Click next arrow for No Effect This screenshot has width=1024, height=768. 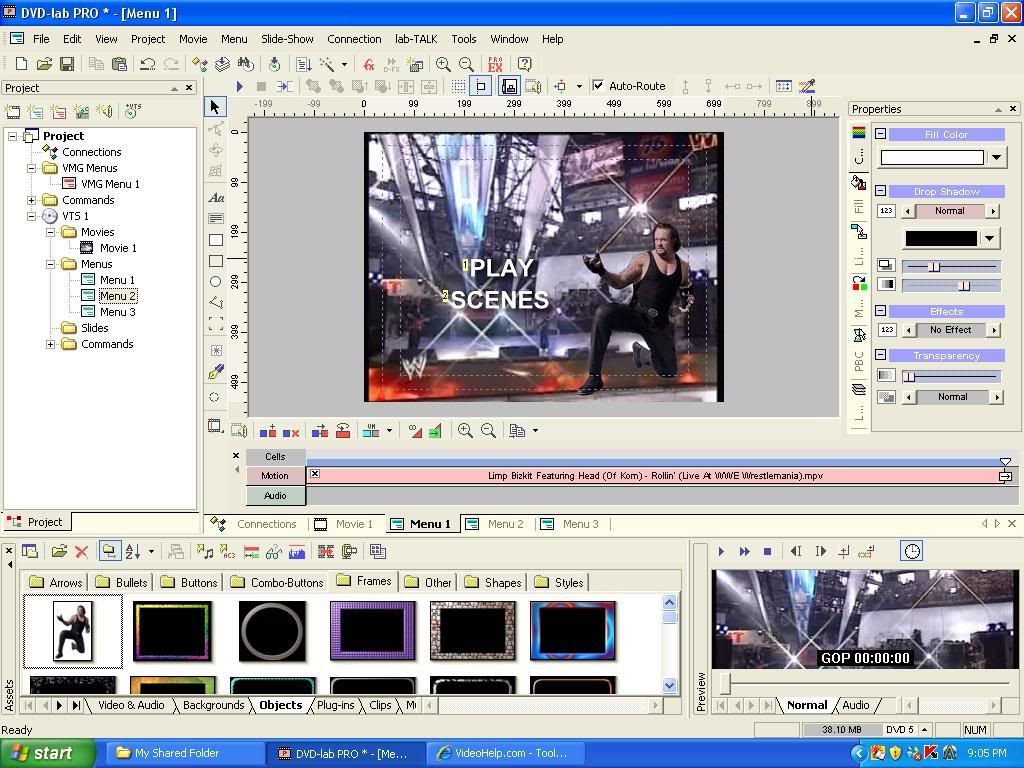tap(994, 330)
